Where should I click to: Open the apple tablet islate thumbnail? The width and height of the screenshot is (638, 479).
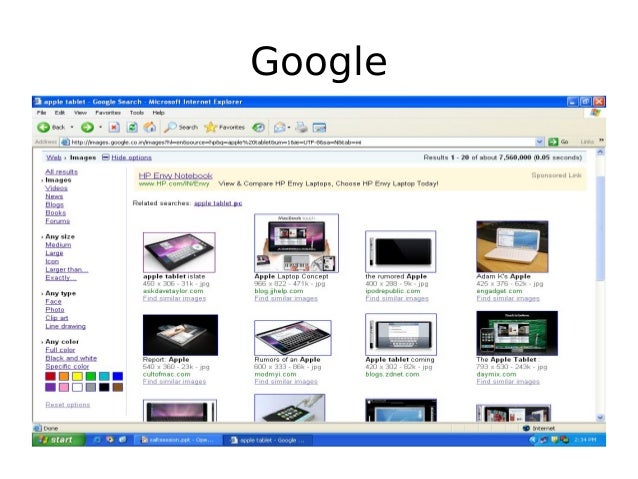tap(179, 252)
